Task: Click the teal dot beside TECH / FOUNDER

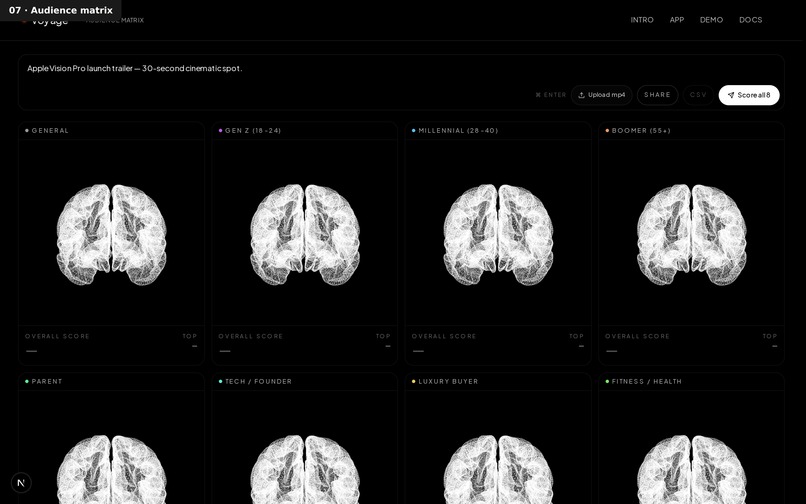Action: click(x=221, y=382)
